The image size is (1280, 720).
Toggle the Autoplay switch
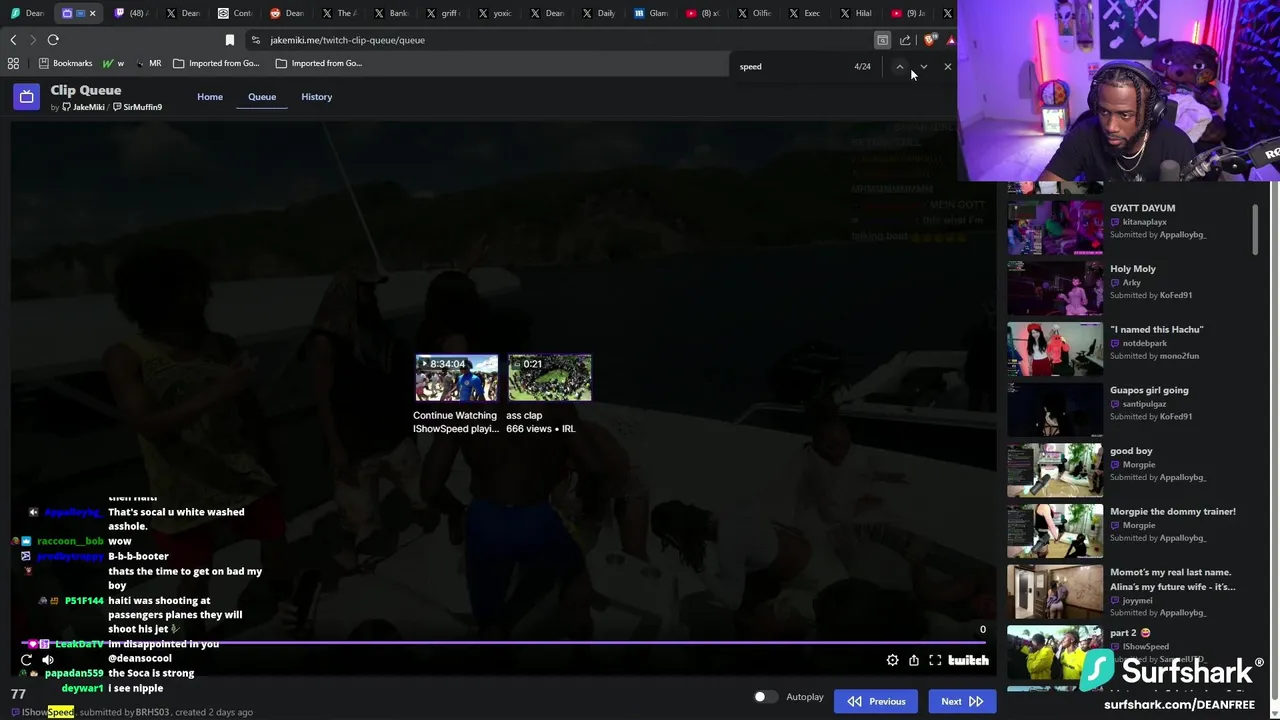[765, 697]
